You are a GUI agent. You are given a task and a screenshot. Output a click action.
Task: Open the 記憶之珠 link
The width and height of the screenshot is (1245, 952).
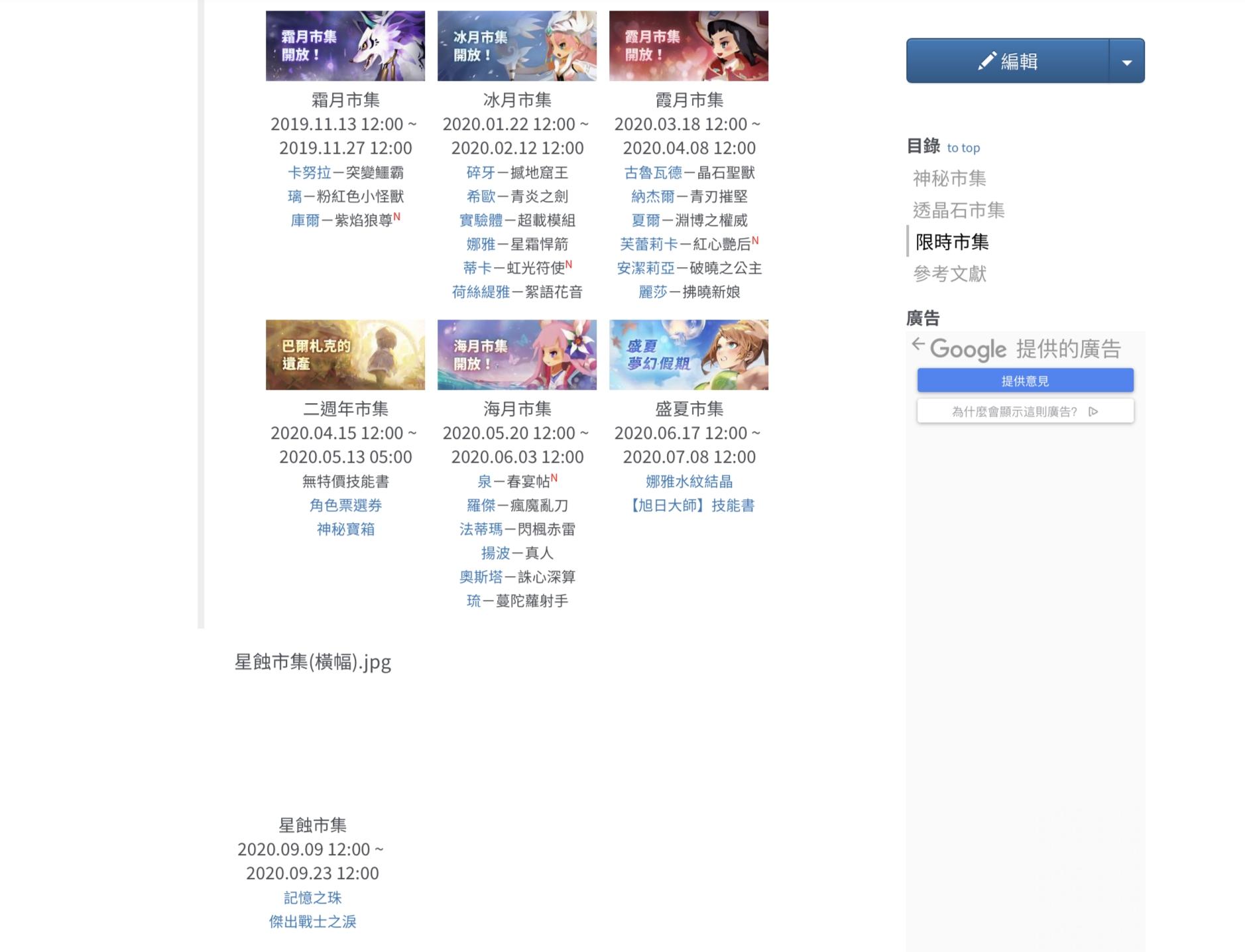312,898
